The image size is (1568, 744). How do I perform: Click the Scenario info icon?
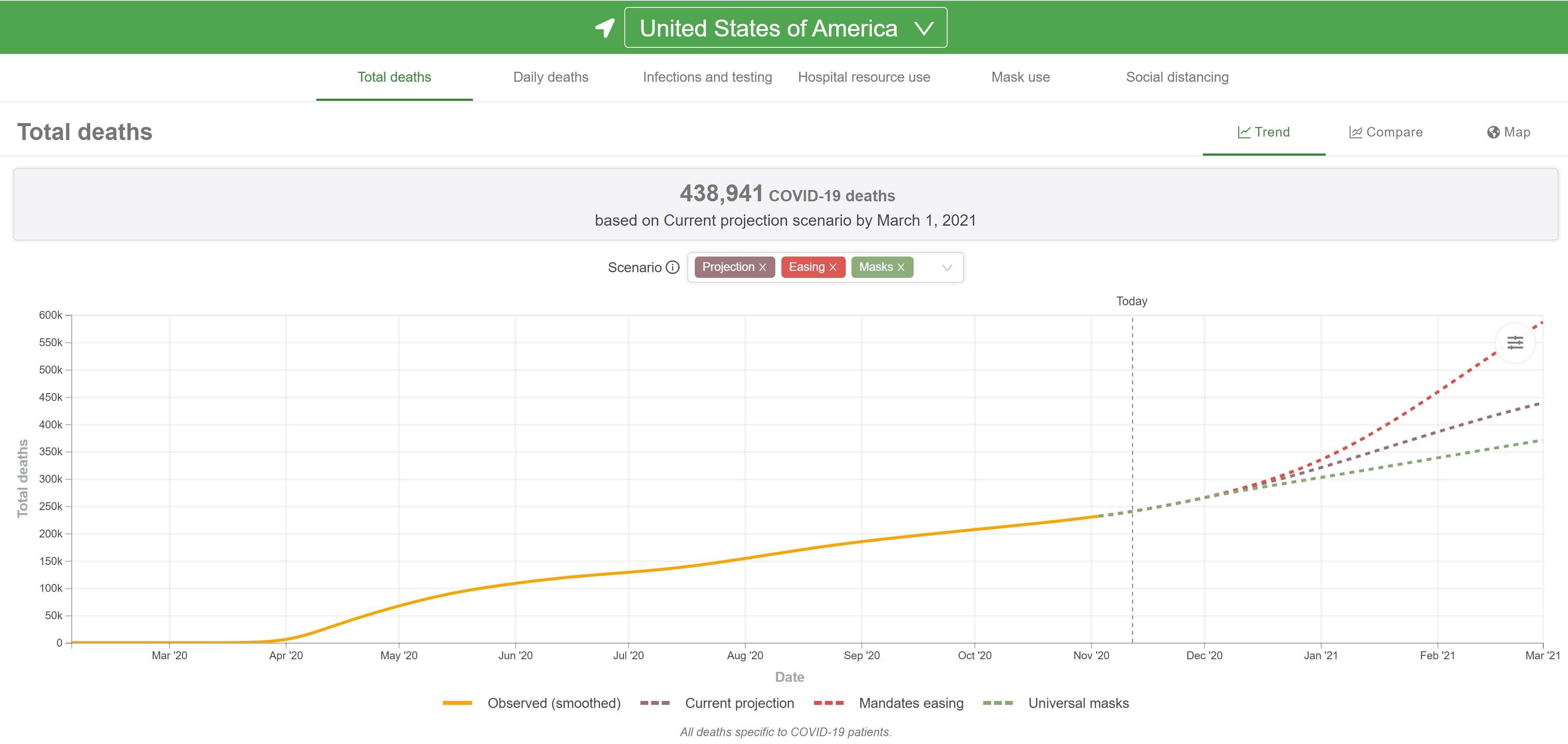pos(672,268)
